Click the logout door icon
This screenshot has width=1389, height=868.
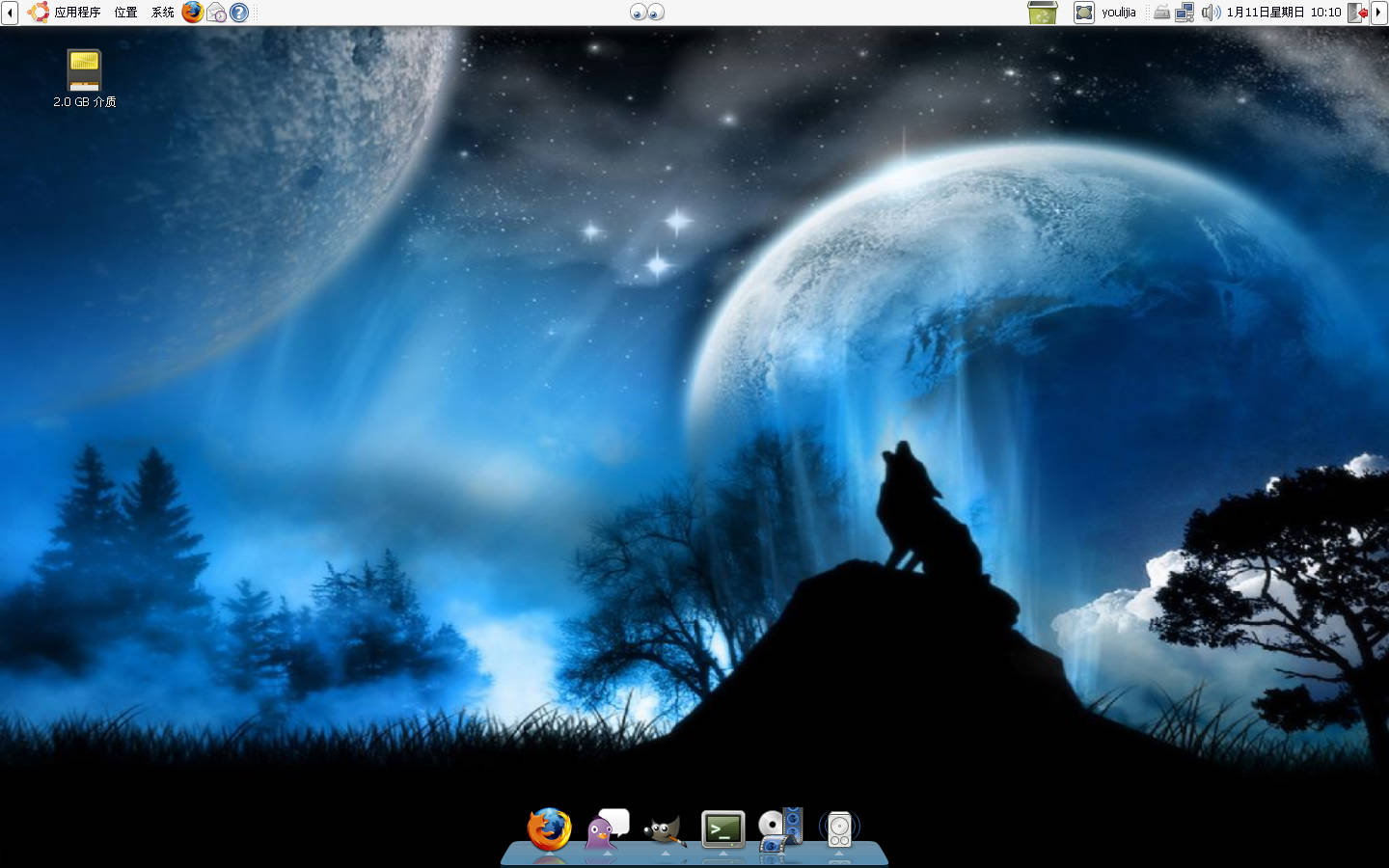coord(1357,13)
